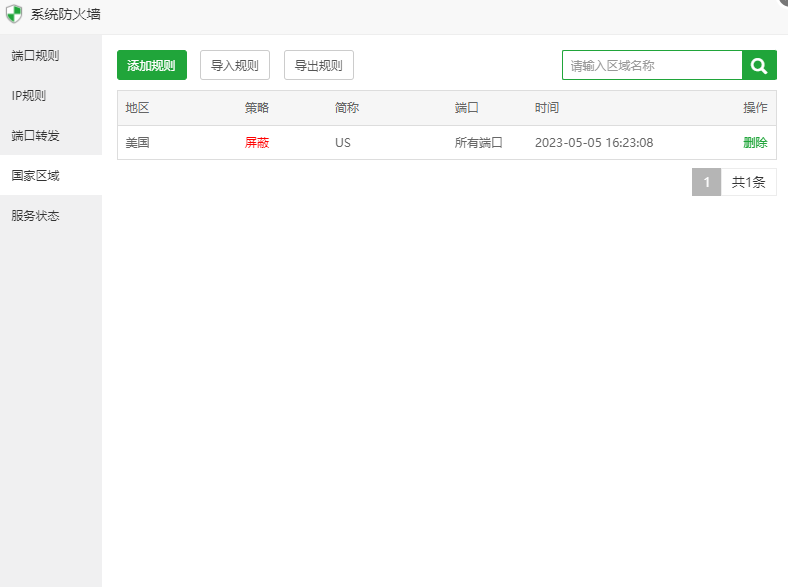Click the 导入规则 button
This screenshot has width=788, height=587.
pos(235,65)
